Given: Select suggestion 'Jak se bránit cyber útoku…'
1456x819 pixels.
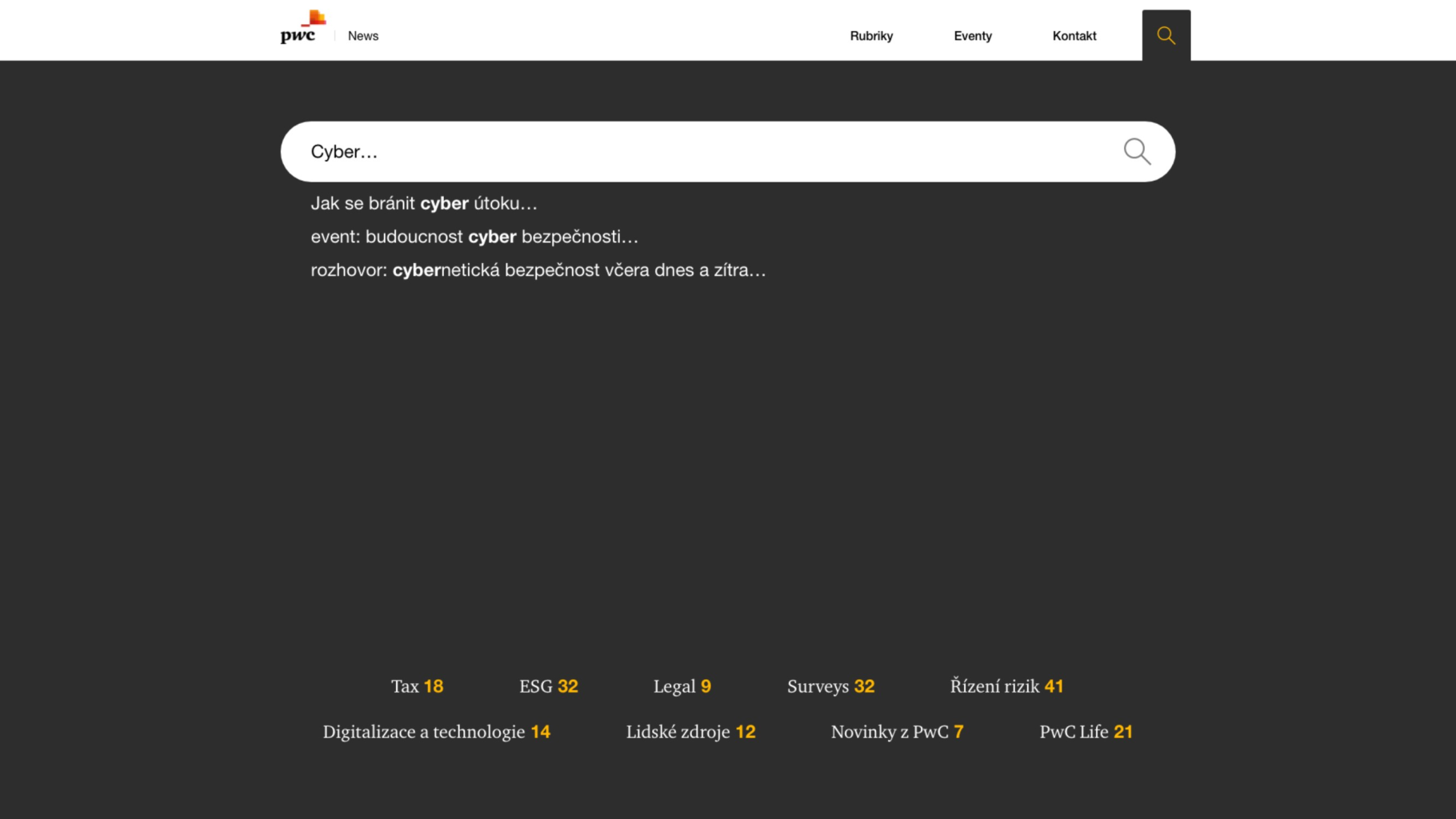Looking at the screenshot, I should point(424,203).
